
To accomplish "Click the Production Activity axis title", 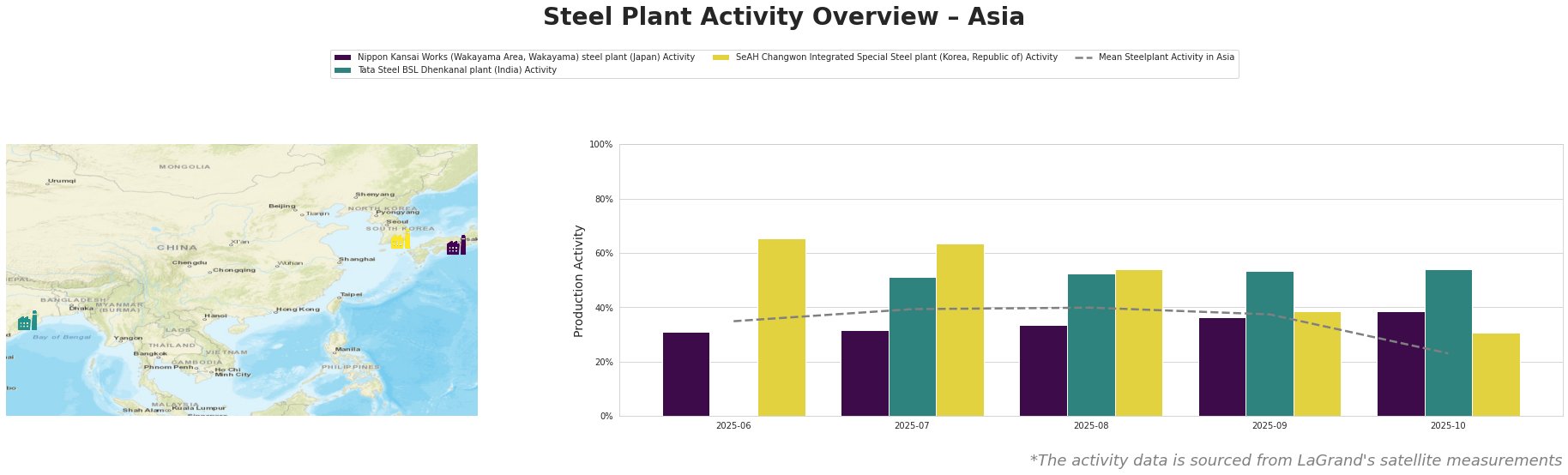I will tap(579, 280).
